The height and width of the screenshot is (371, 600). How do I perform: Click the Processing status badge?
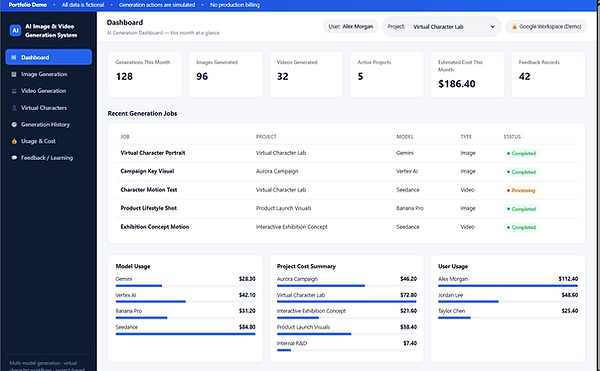pos(521,190)
